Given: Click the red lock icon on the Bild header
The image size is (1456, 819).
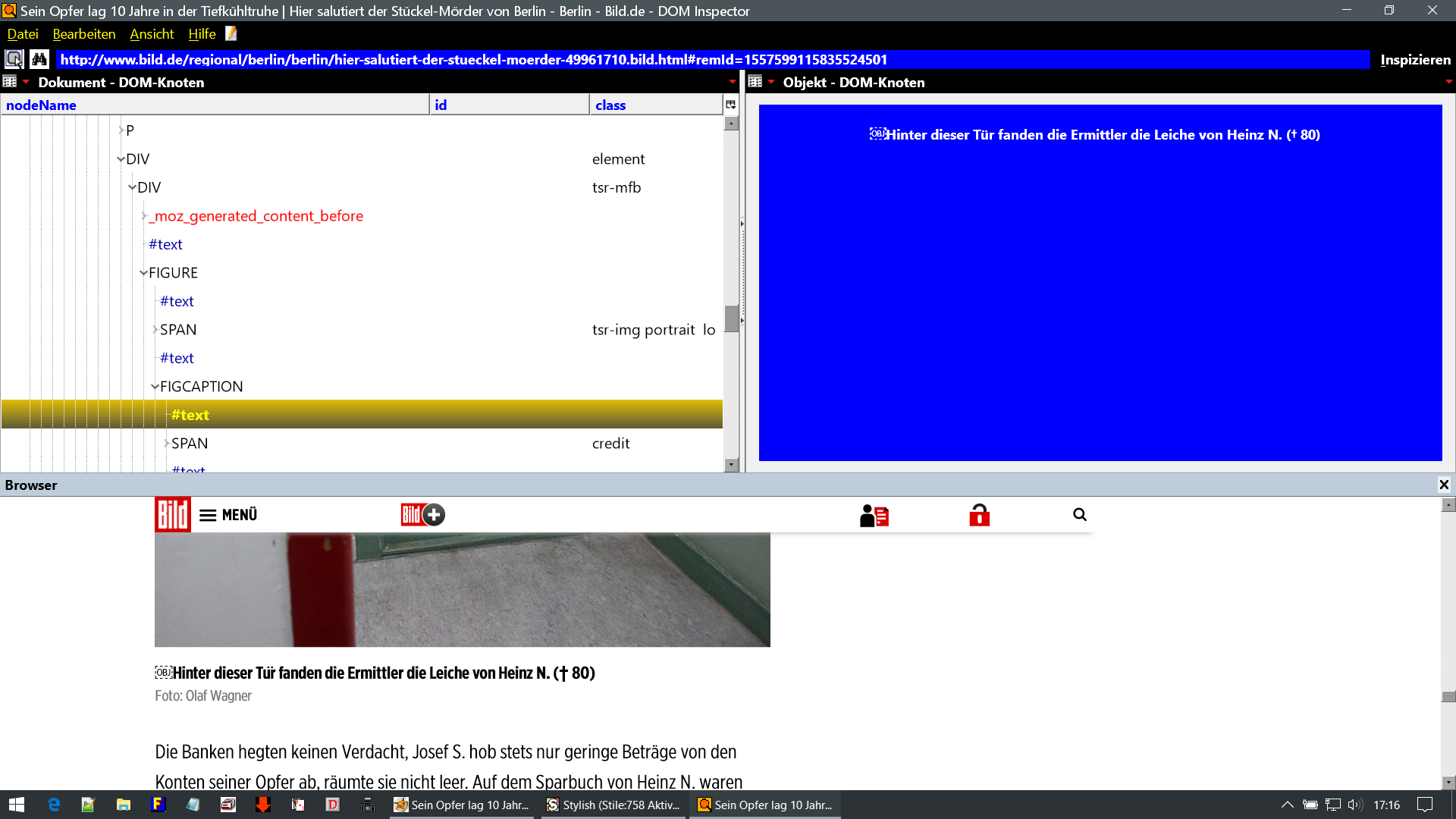Looking at the screenshot, I should pyautogui.click(x=979, y=515).
